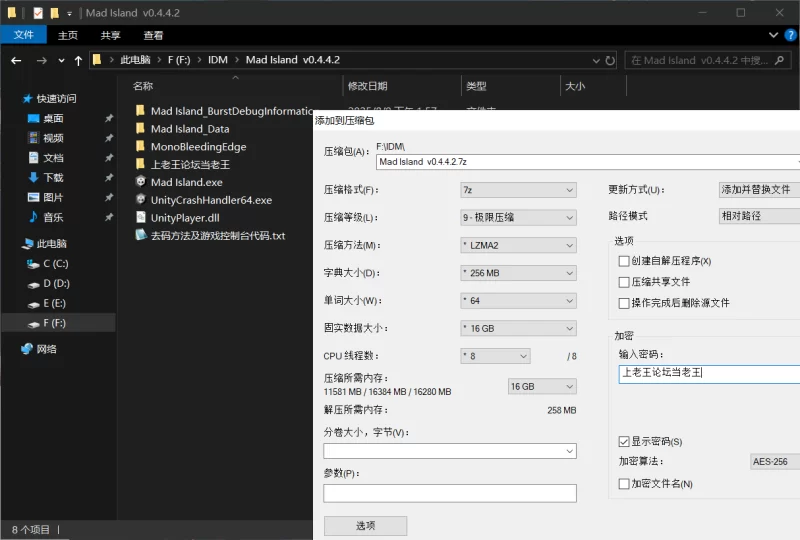This screenshot has height=540, width=800.
Task: Select the 快速访问 star icon
Action: tap(27, 99)
